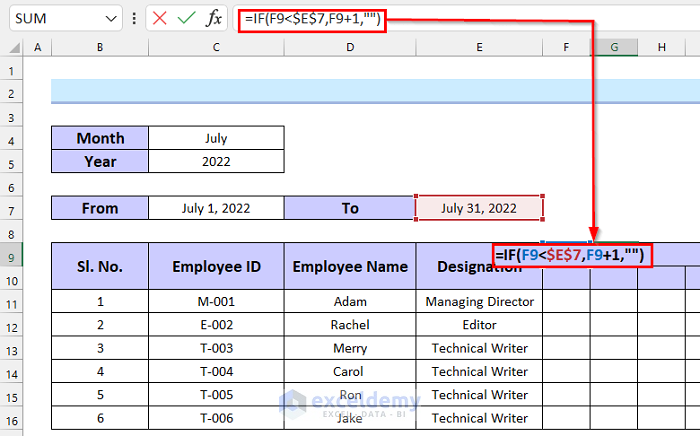700x436 pixels.
Task: Select the E-002 employee ID cell
Action: pyautogui.click(x=216, y=324)
